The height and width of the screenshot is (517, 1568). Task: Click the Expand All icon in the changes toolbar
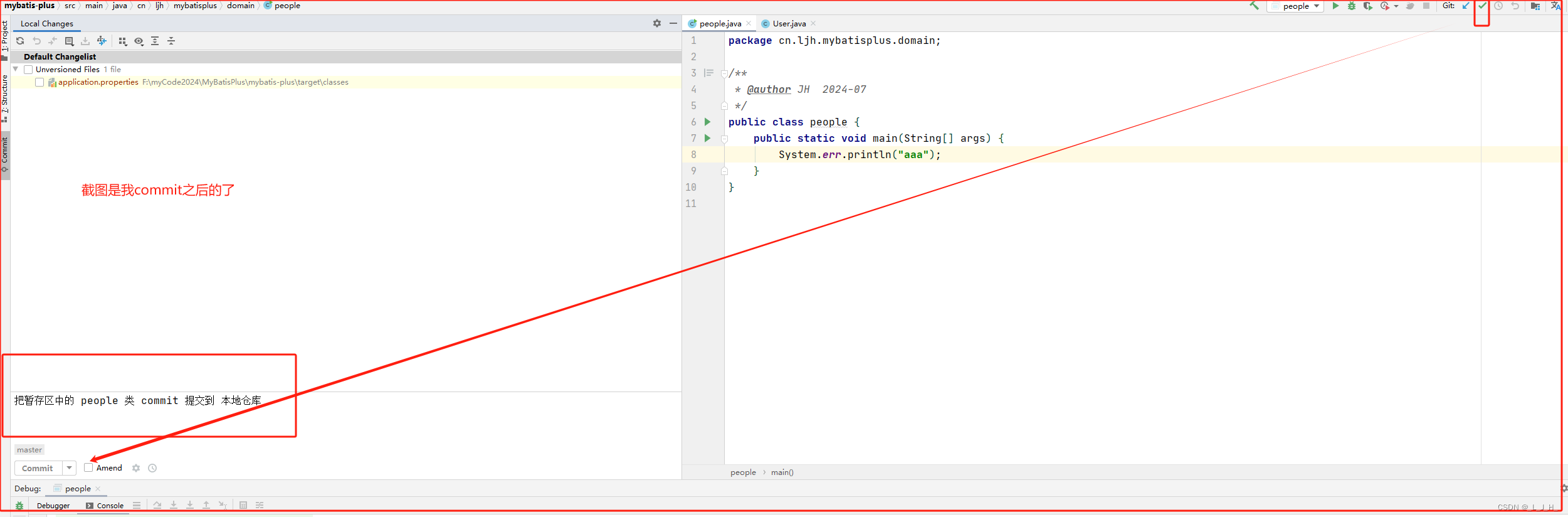click(155, 41)
